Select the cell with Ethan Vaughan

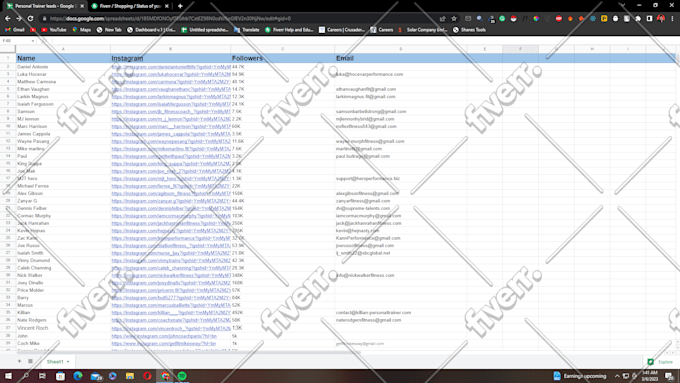63,89
